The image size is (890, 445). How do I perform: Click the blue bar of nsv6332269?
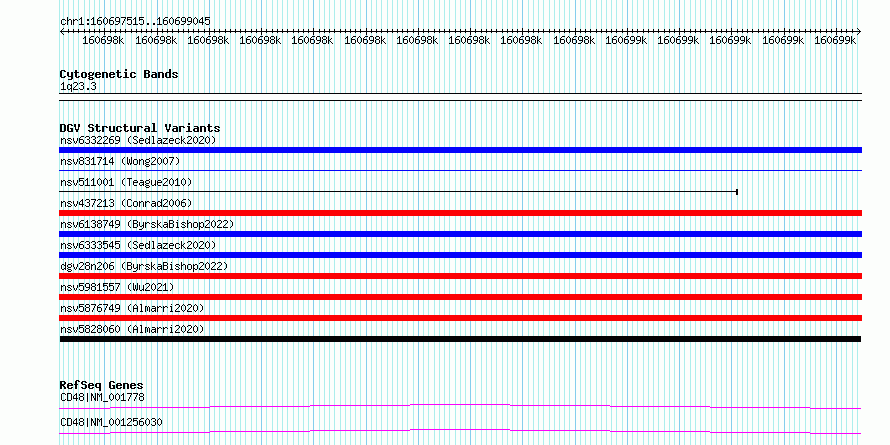click(x=460, y=150)
